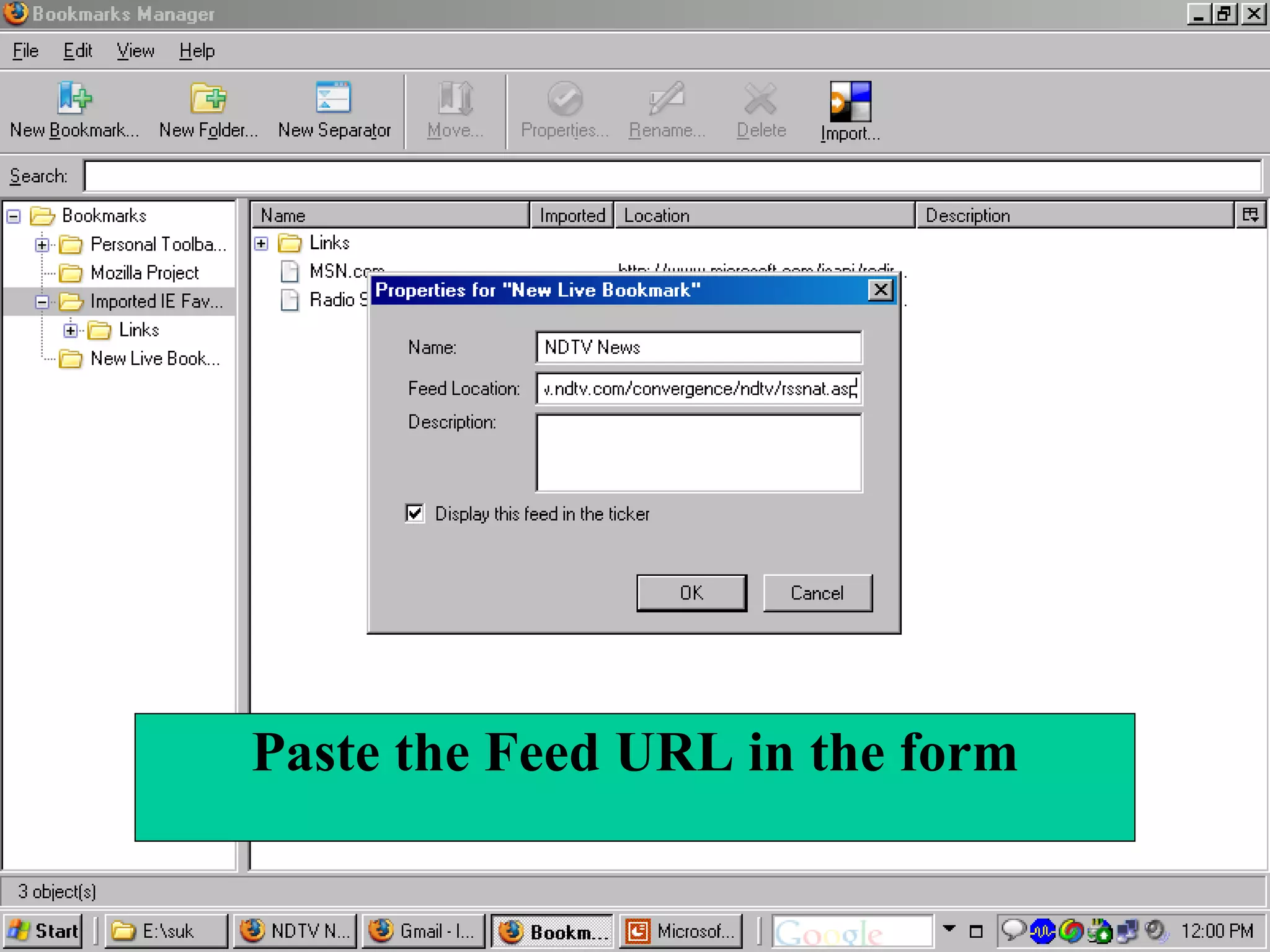Sort by the Description column header

[1075, 215]
